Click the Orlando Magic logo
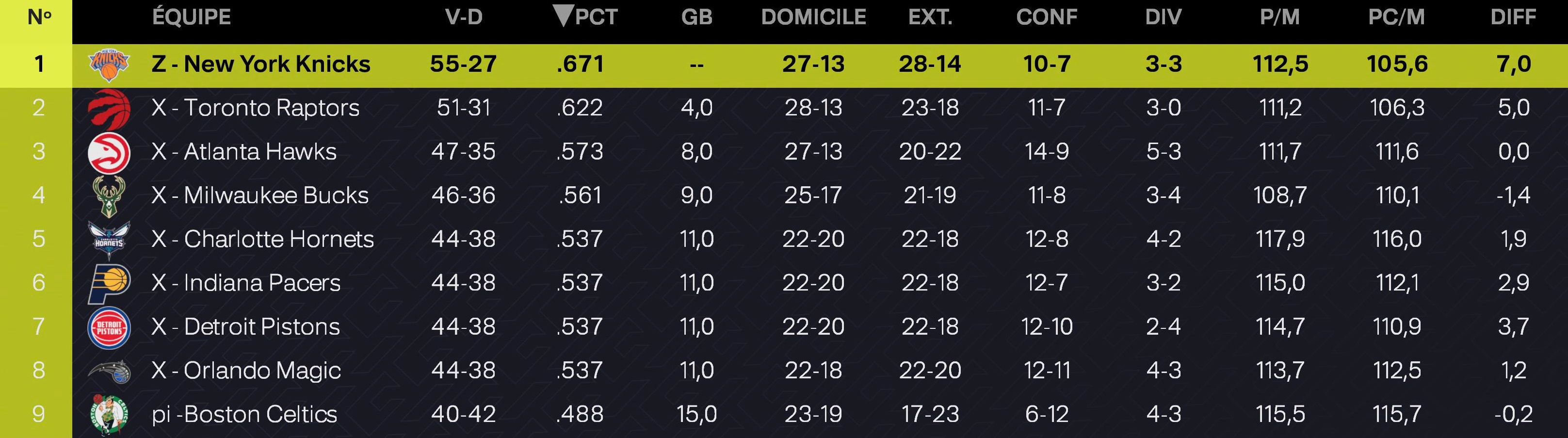This screenshot has height=438, width=1568. pyautogui.click(x=109, y=371)
